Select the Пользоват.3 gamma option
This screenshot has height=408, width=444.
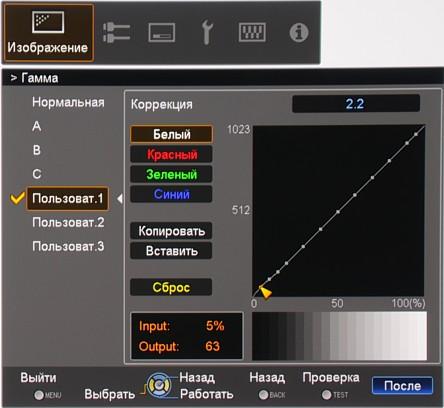click(68, 246)
